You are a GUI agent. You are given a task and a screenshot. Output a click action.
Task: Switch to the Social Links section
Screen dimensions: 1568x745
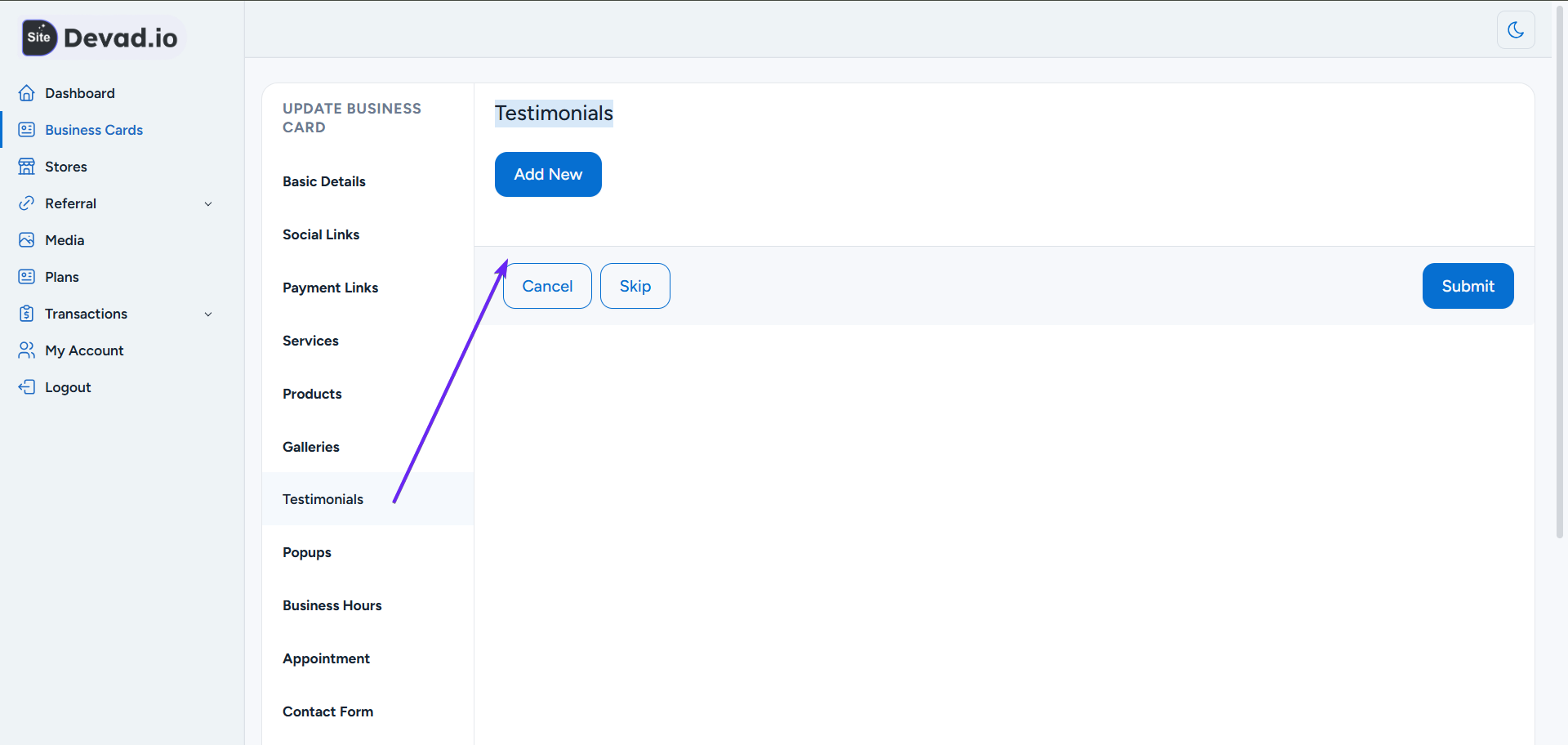(321, 234)
